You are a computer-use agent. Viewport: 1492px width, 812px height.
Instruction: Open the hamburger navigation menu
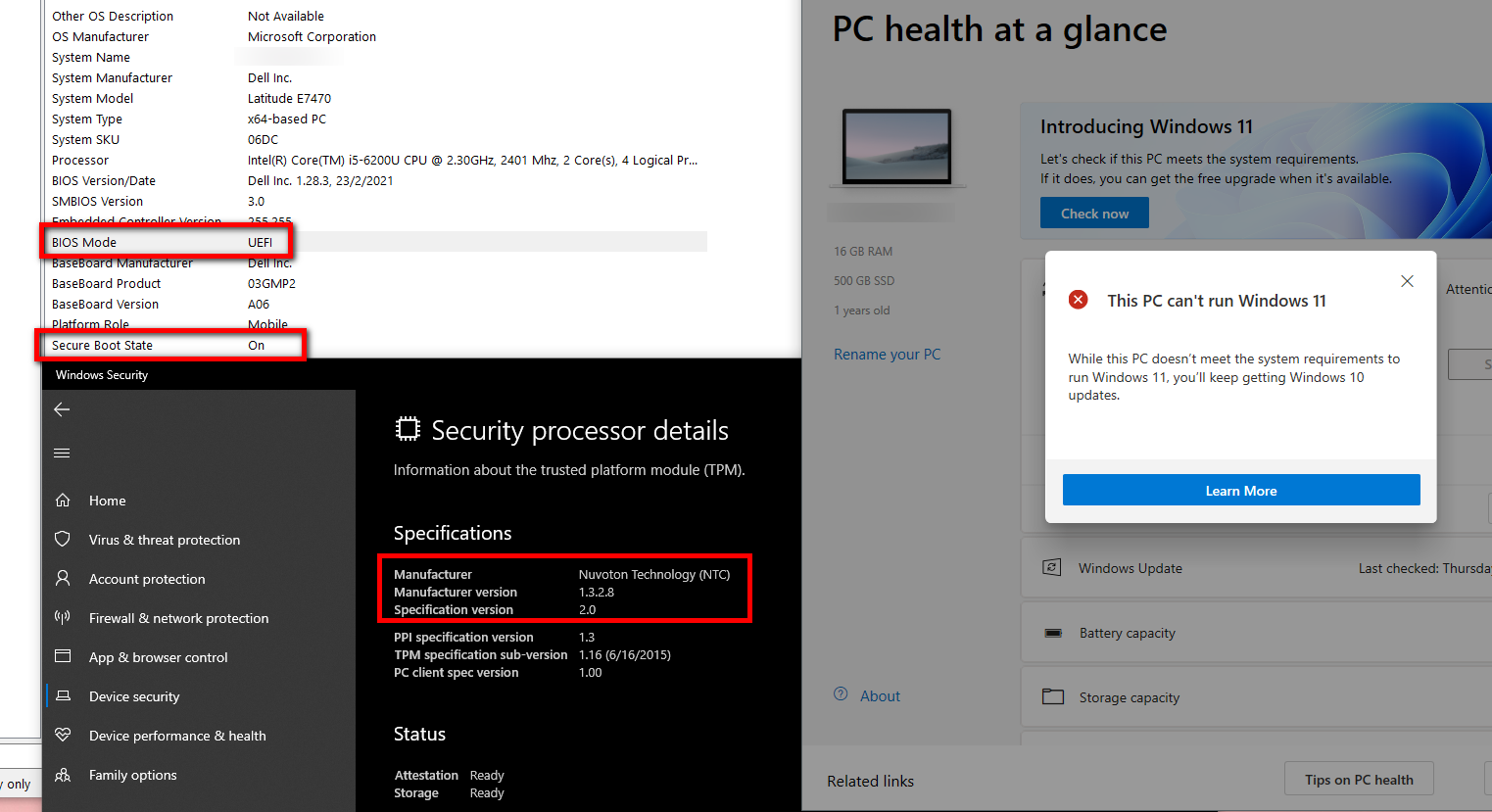tap(62, 453)
